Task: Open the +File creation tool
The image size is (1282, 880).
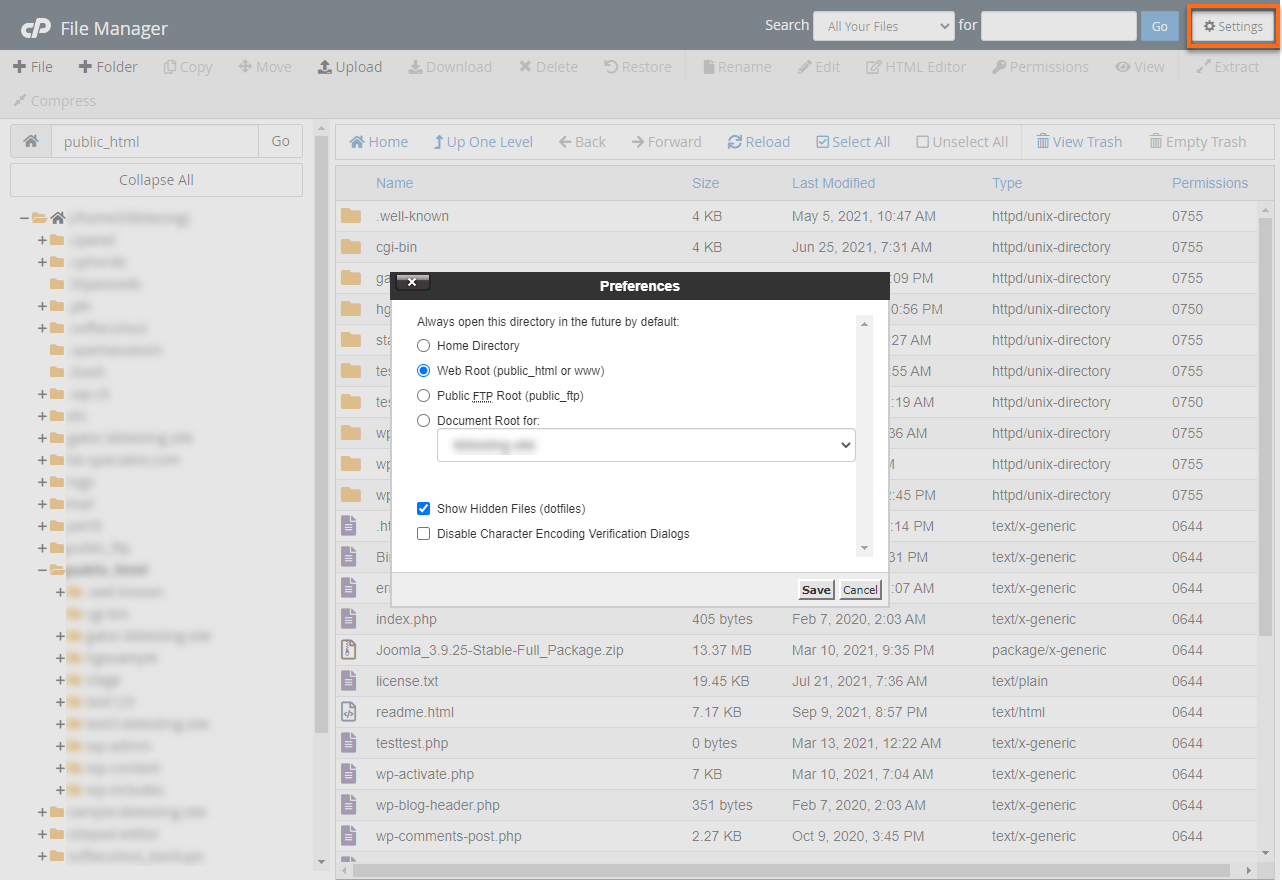Action: [x=33, y=66]
